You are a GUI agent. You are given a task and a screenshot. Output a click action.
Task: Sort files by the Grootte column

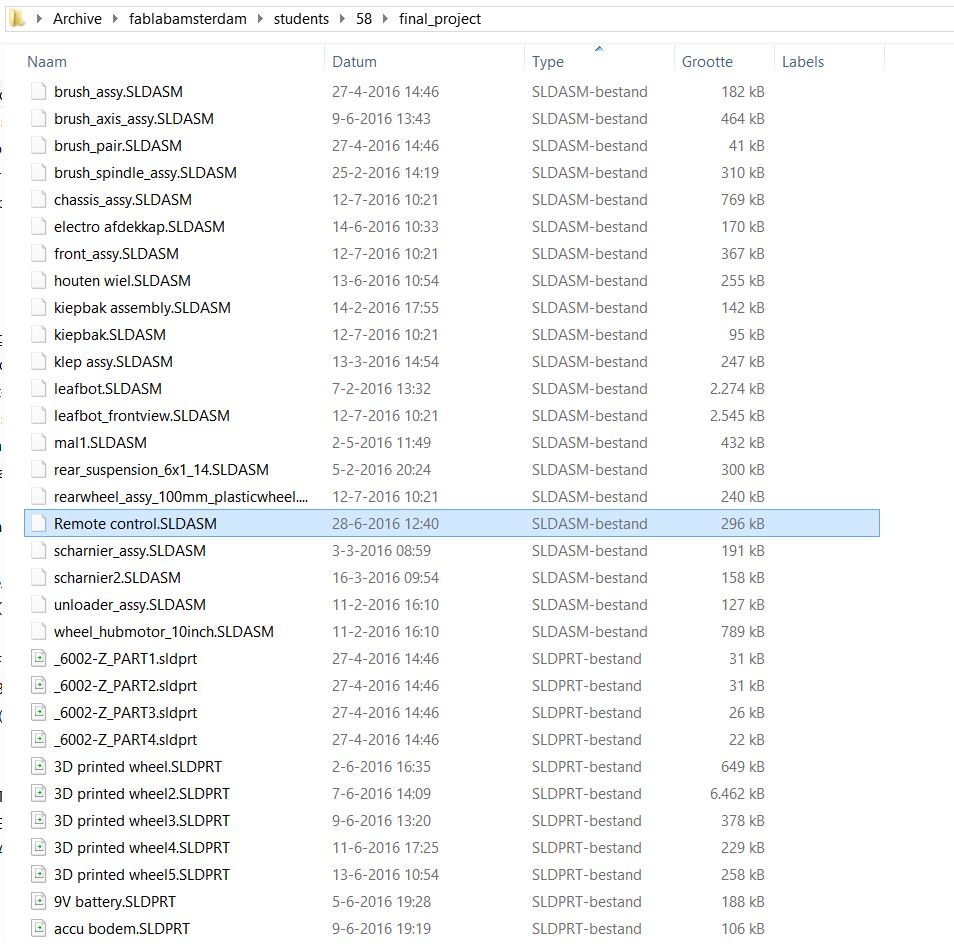[707, 62]
